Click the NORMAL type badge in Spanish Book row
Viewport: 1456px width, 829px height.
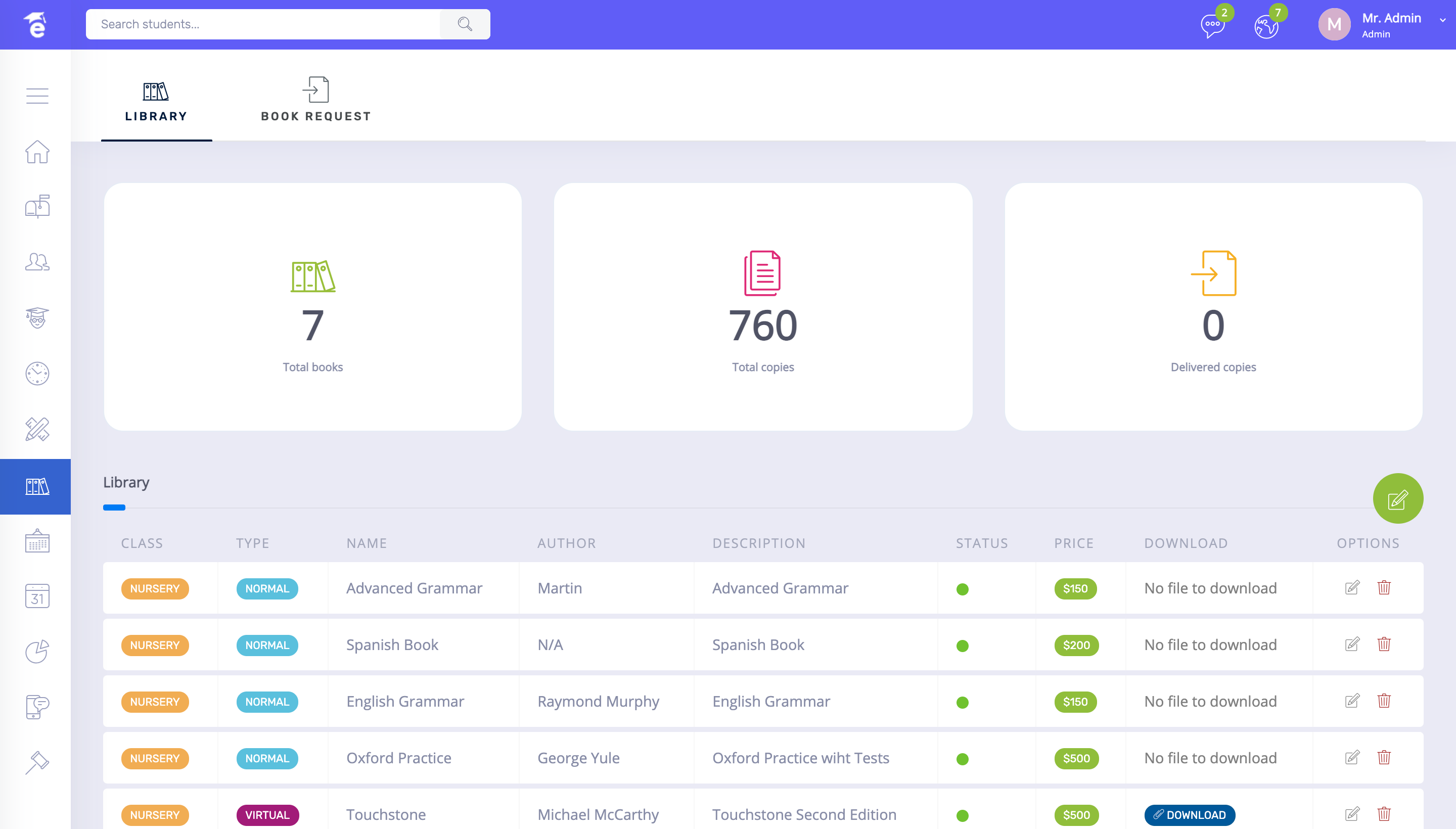coord(267,645)
